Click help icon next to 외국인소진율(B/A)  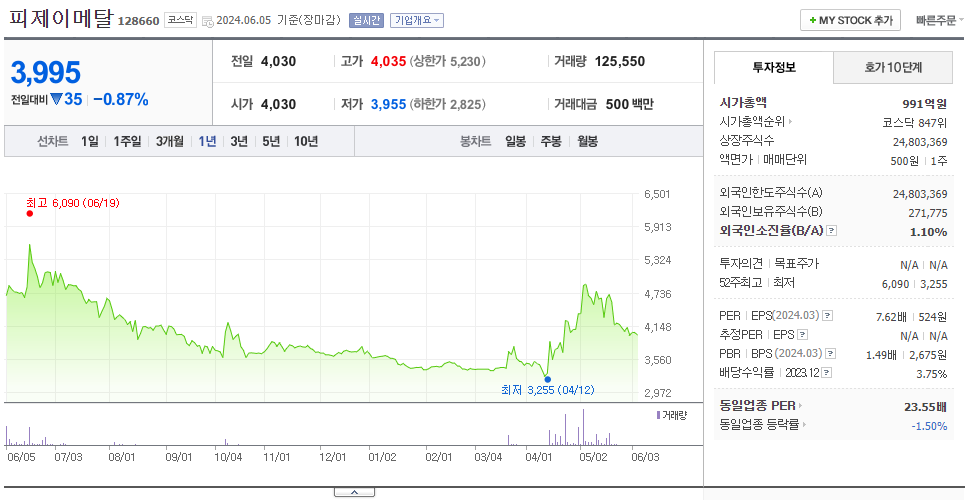point(832,231)
